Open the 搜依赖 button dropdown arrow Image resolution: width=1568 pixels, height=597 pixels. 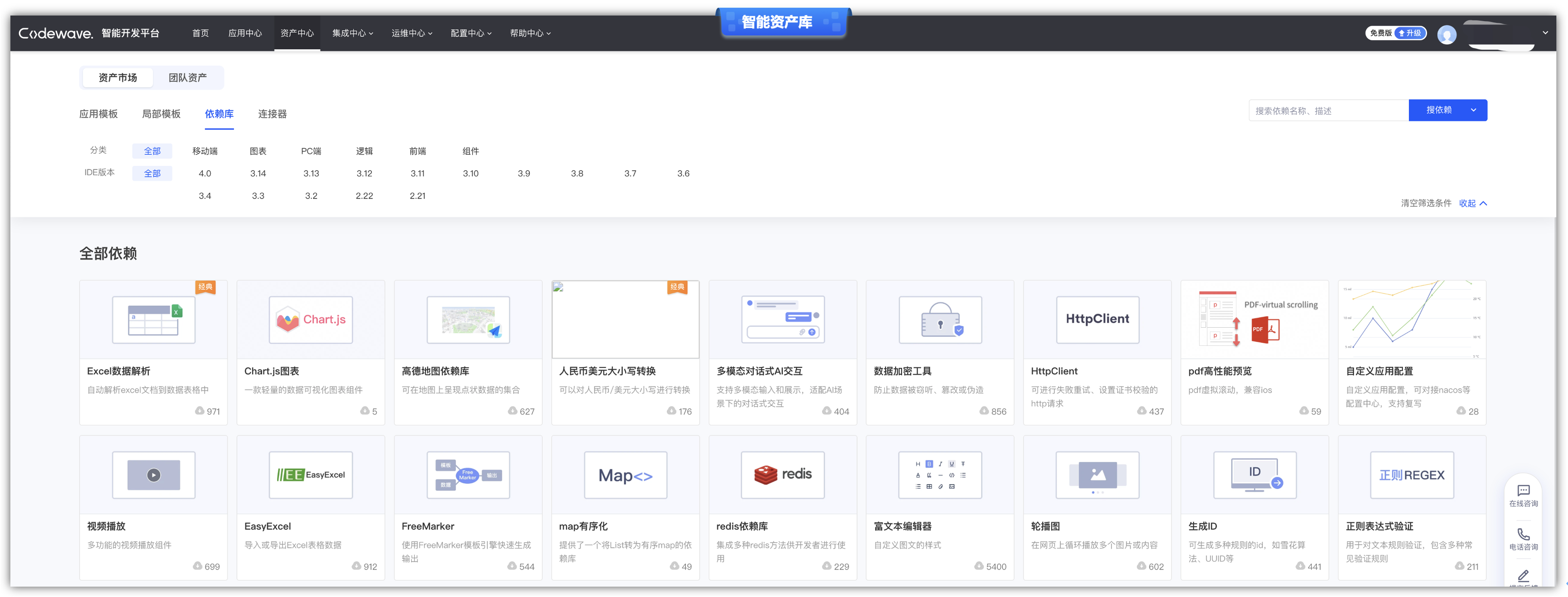(1474, 110)
